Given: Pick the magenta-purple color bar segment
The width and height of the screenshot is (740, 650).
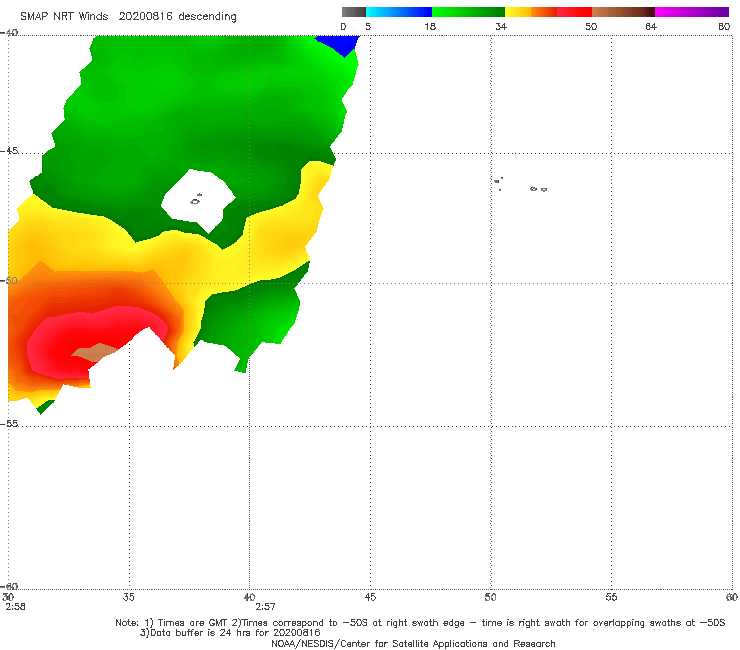Looking at the screenshot, I should [692, 12].
